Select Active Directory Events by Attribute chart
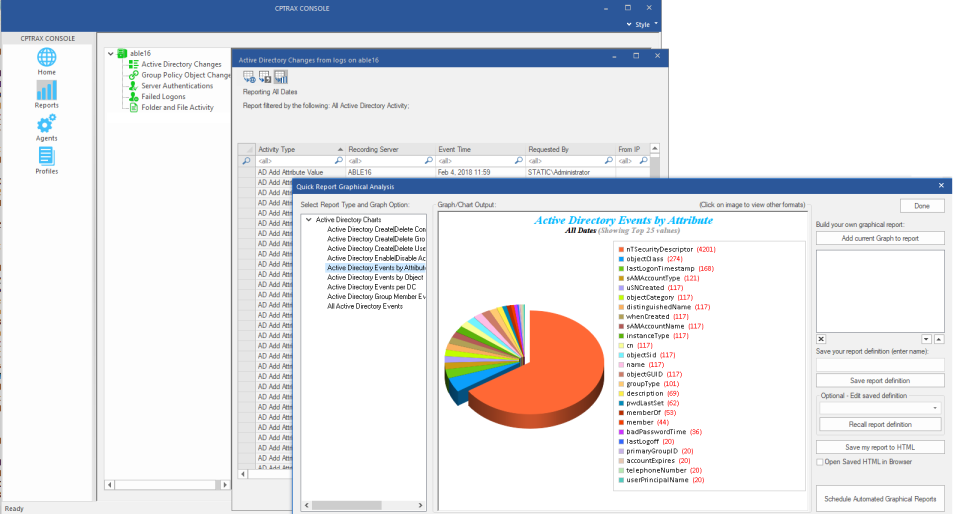Screen dimensions: 960x514 click(x=376, y=268)
